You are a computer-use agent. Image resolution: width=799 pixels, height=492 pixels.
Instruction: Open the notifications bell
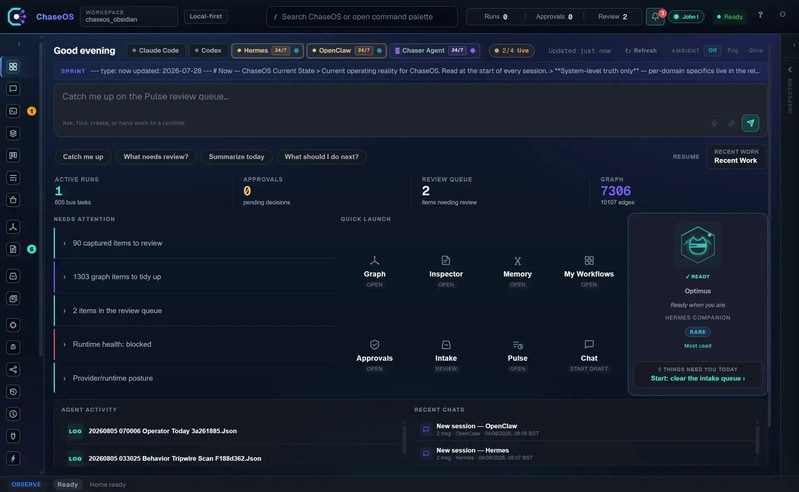pos(655,17)
